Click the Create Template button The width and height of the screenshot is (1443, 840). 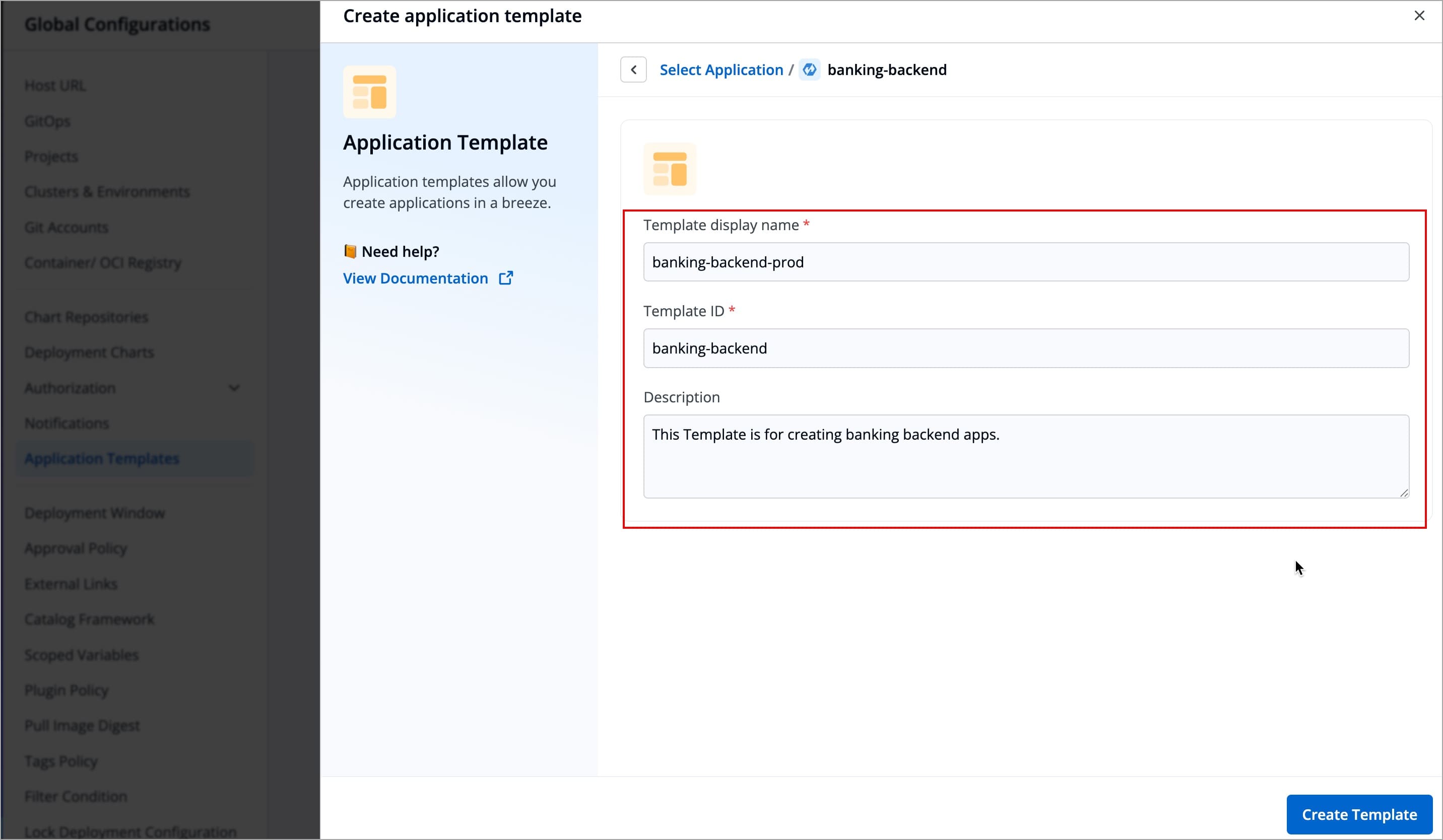pyautogui.click(x=1359, y=814)
